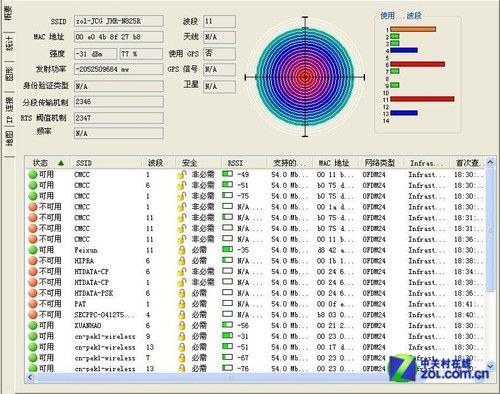The image size is (500, 394).
Task: Click green status icon of XUANMAO row
Action: (x=32, y=325)
